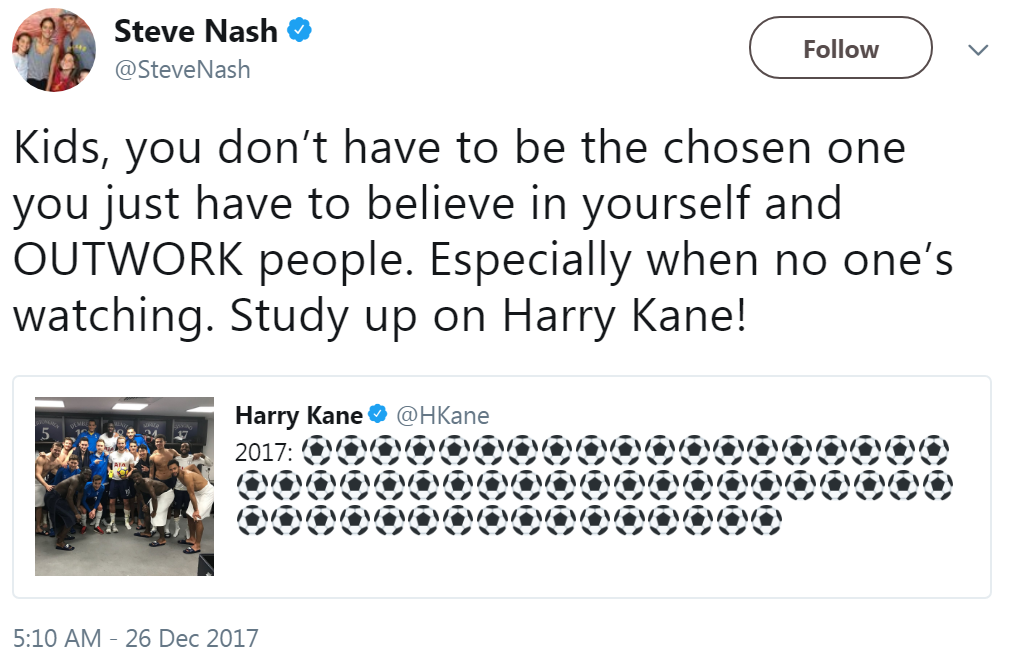The width and height of the screenshot is (1027, 655).
Task: Click the last soccer ball in first row
Action: click(x=933, y=451)
